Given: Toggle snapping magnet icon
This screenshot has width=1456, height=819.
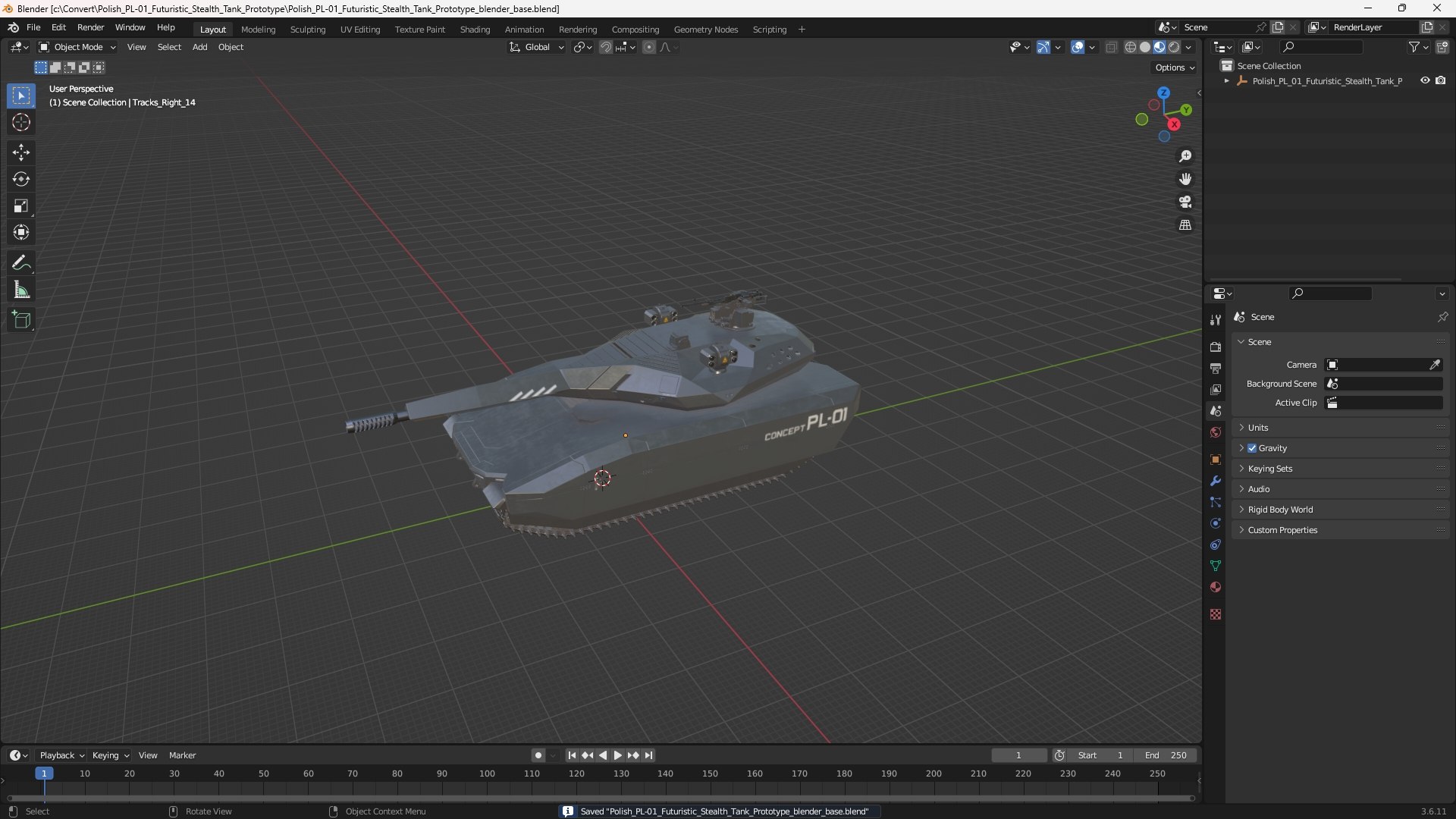Looking at the screenshot, I should tap(605, 47).
